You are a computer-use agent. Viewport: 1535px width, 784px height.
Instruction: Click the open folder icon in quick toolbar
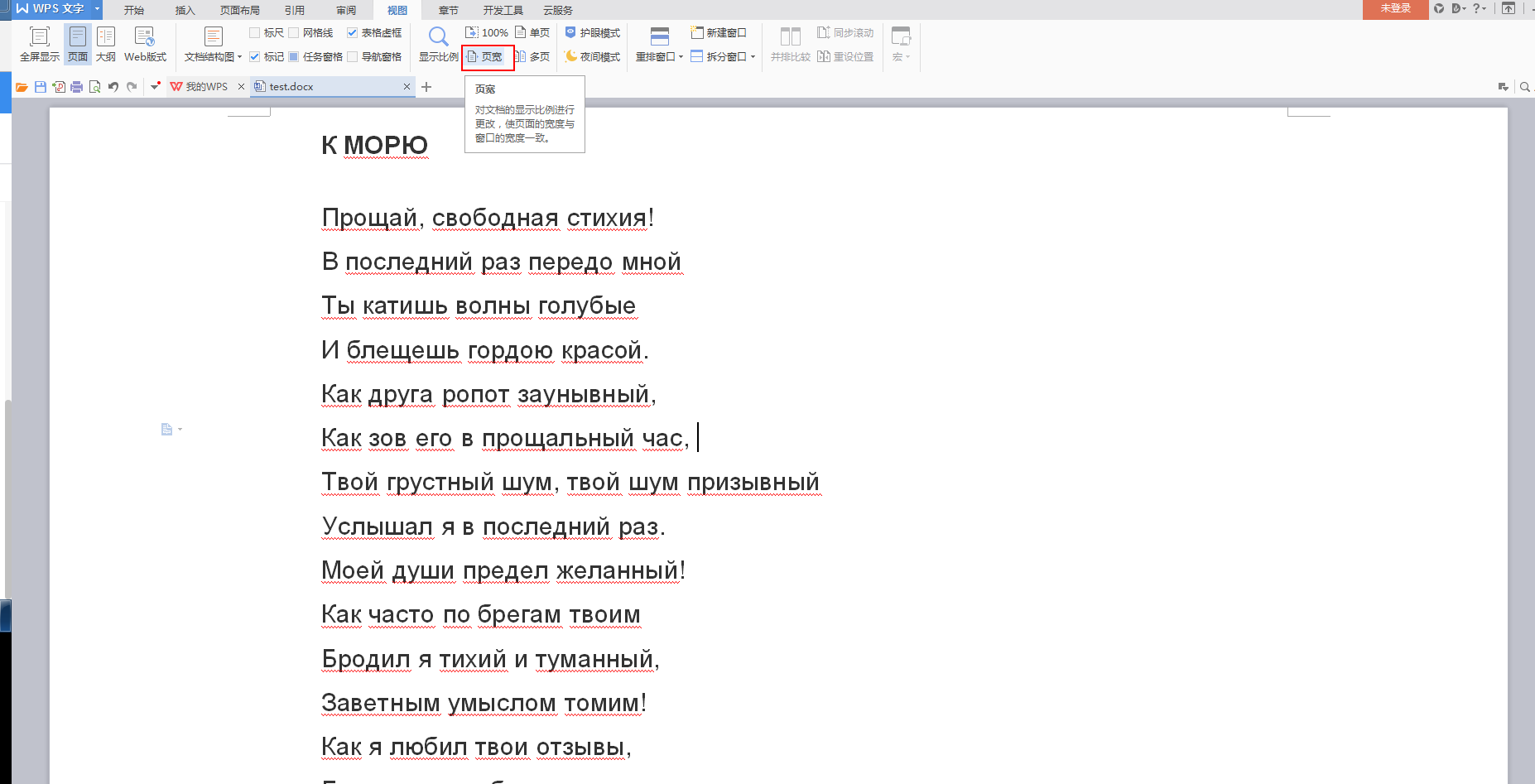[22, 87]
